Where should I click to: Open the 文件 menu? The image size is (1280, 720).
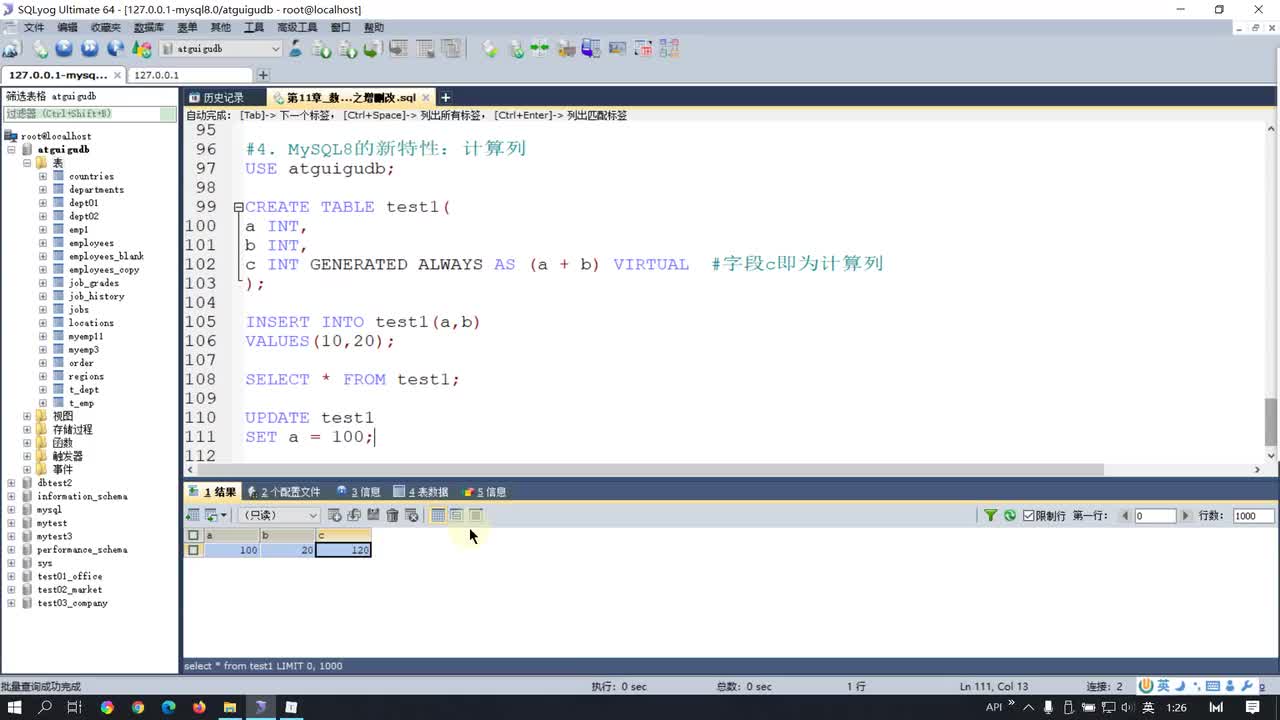click(x=34, y=28)
